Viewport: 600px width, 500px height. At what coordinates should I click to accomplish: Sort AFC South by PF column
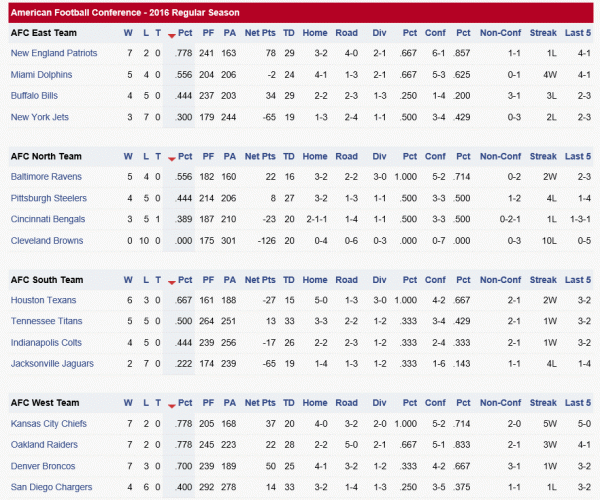208,280
